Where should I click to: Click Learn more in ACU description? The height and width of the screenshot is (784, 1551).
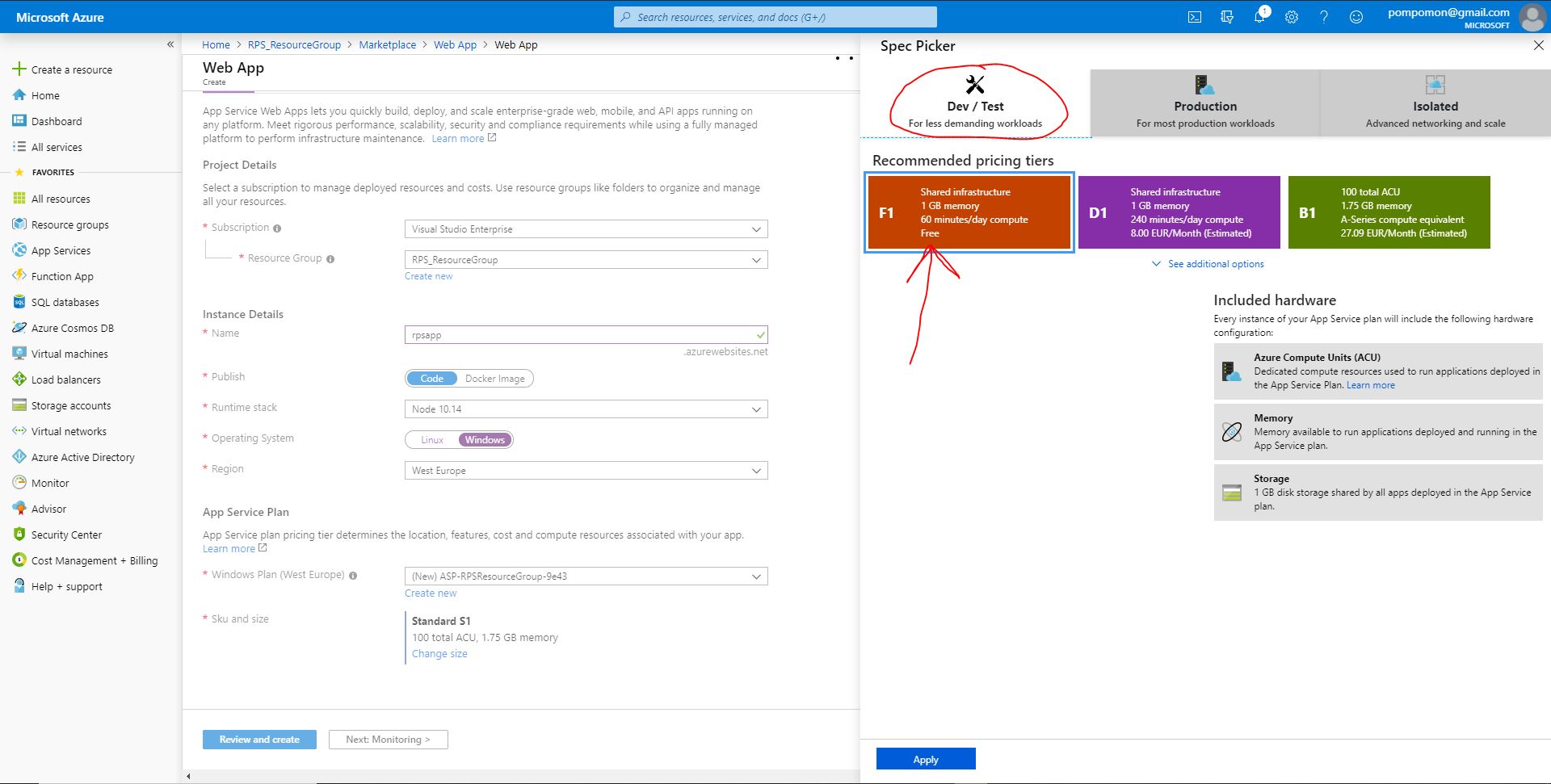(x=1371, y=385)
